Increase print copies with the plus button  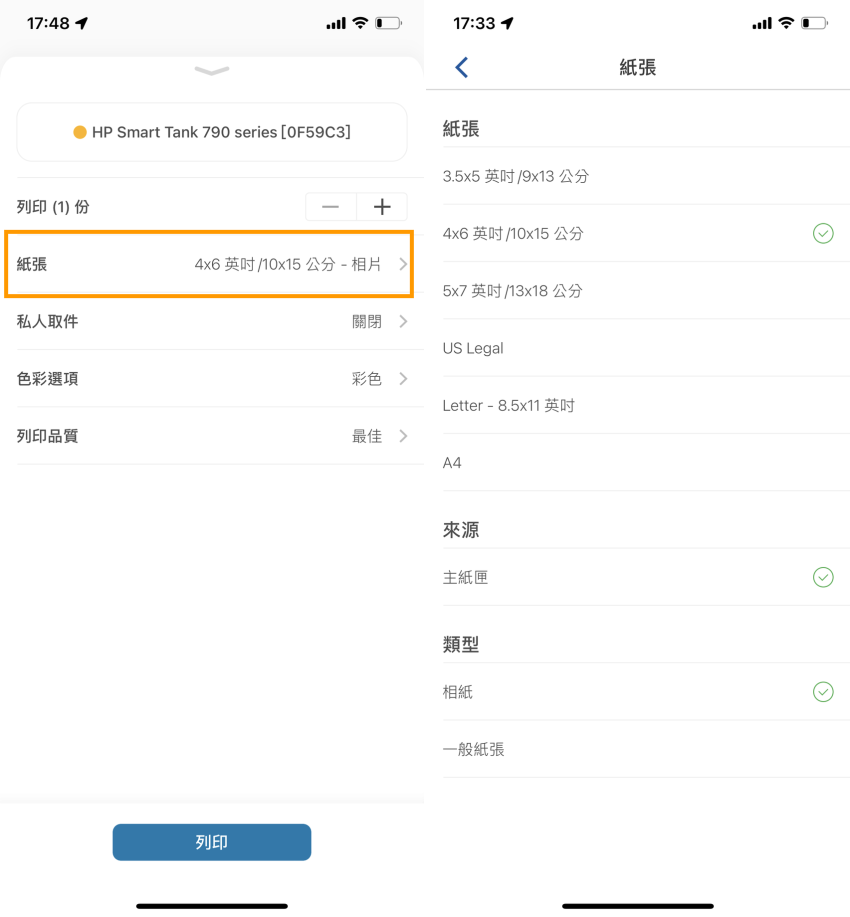tap(382, 206)
